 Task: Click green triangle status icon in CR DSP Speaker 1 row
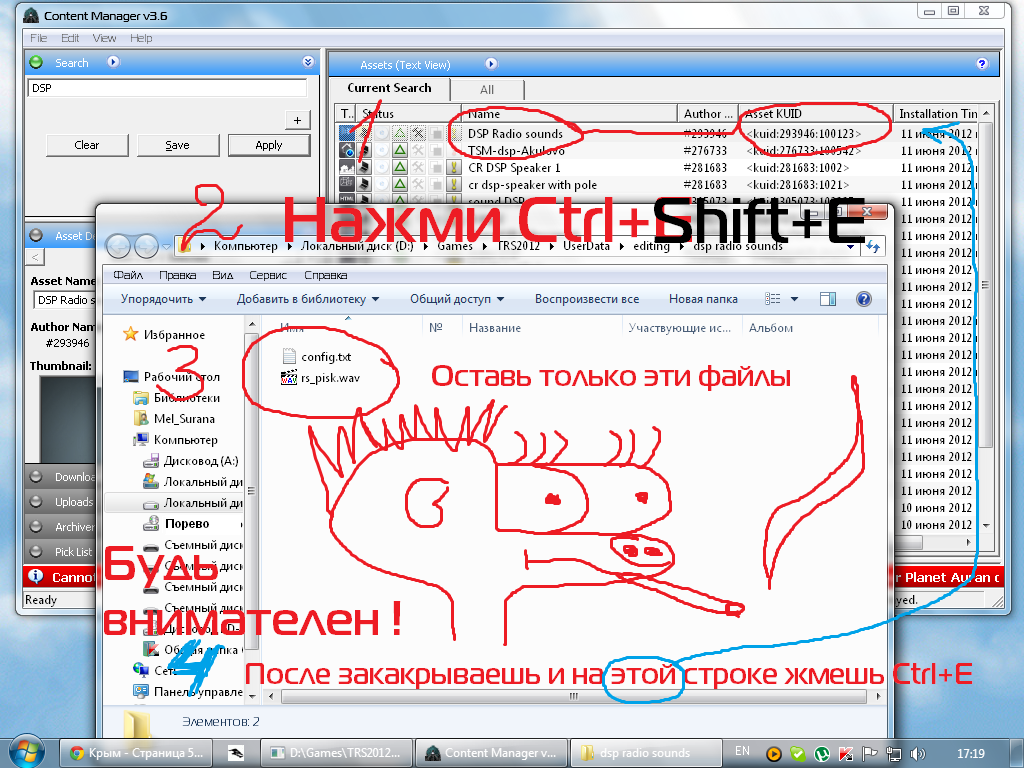point(400,168)
